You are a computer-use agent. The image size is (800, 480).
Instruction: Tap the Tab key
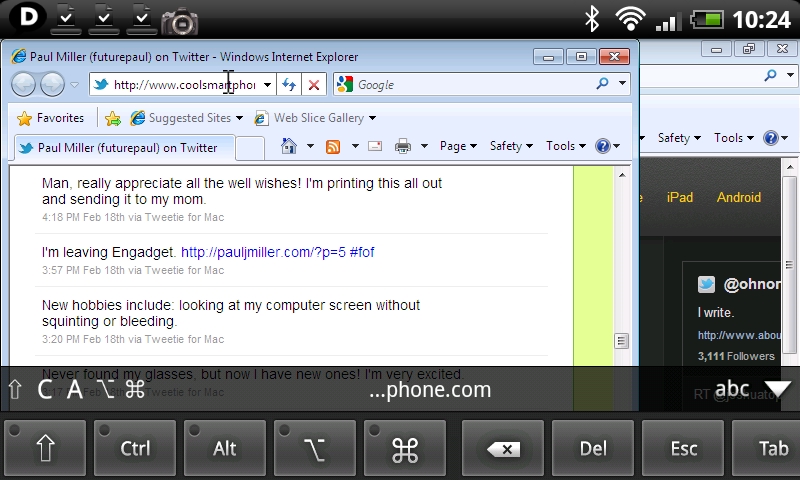(x=766, y=448)
